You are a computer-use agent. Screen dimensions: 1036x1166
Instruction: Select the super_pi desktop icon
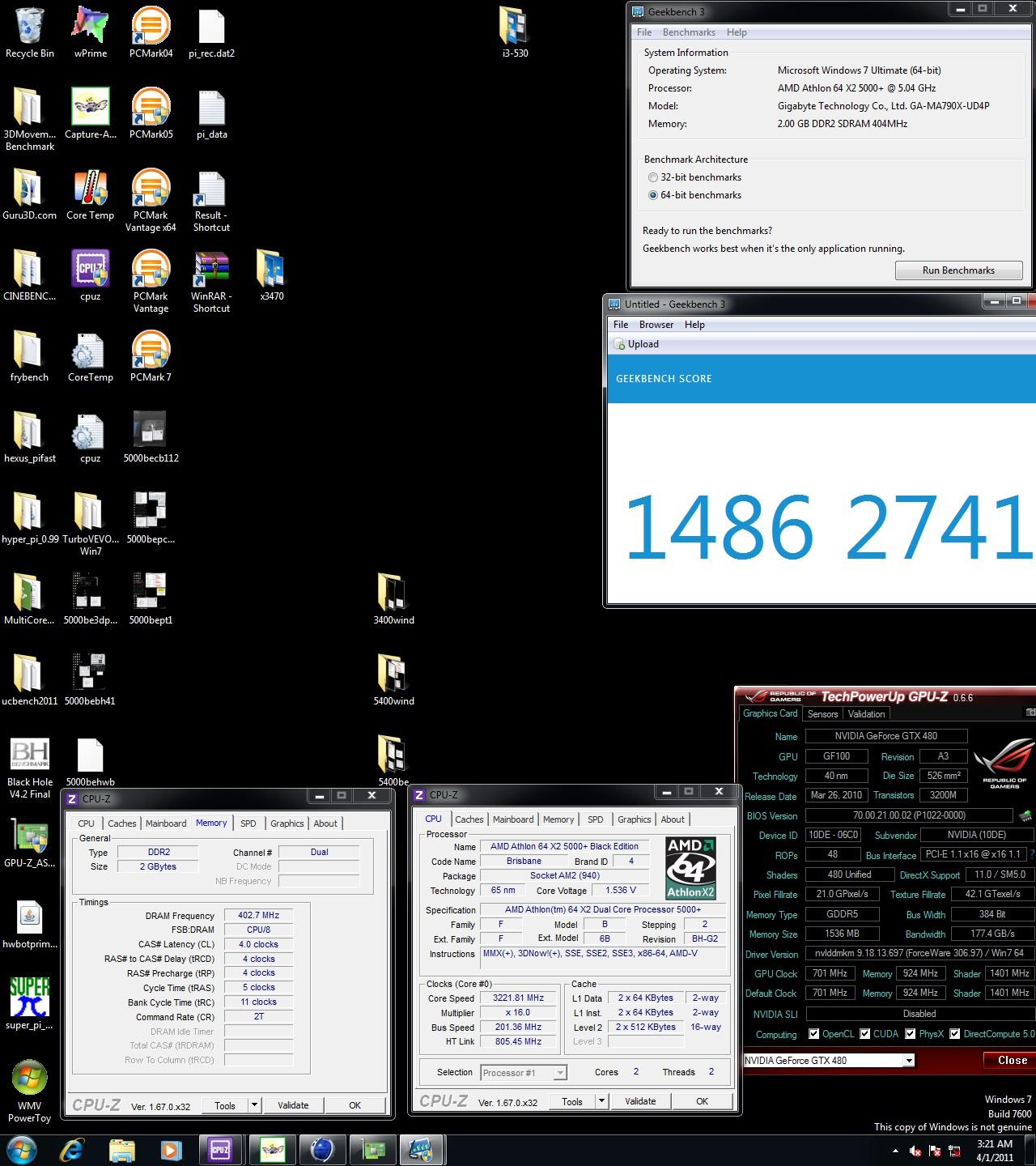pos(29,998)
